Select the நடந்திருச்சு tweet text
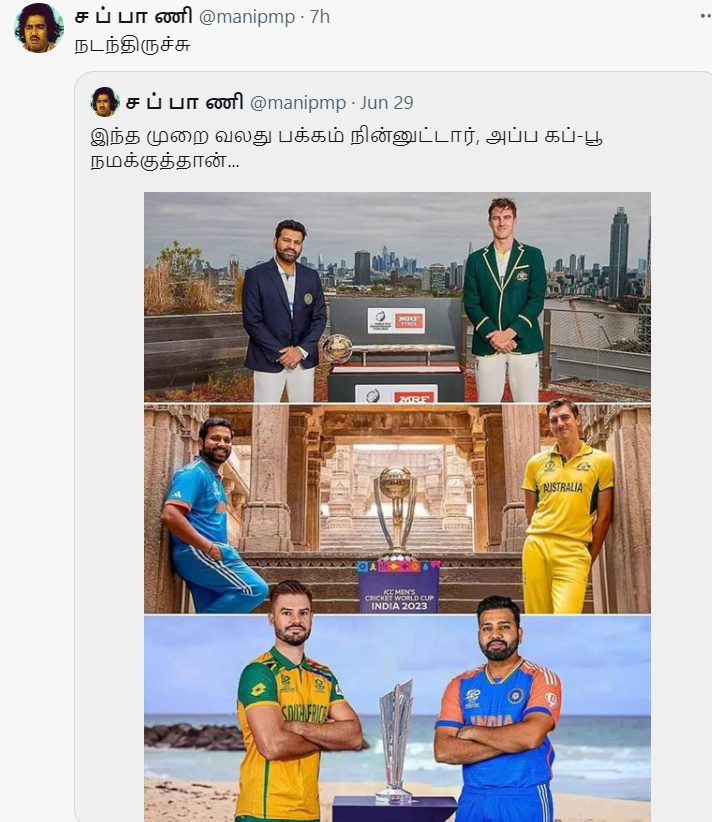 (x=132, y=45)
